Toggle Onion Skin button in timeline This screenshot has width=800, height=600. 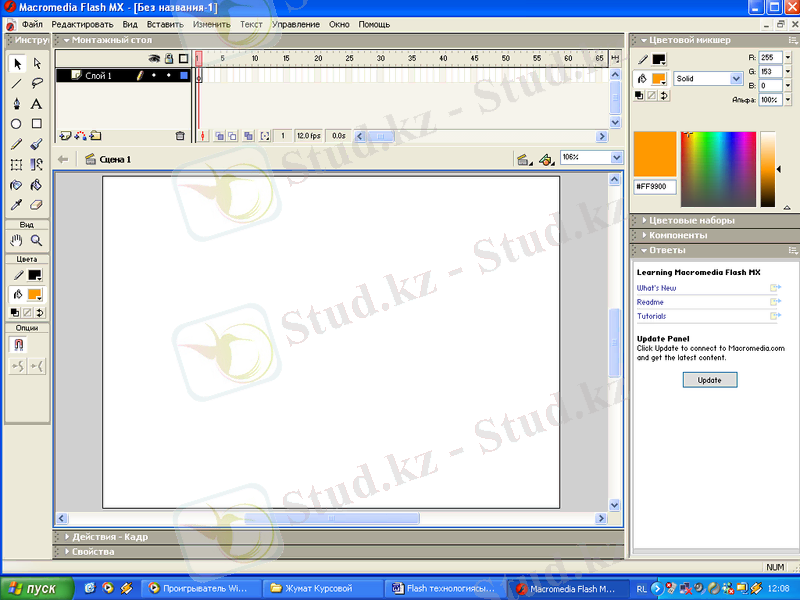click(x=219, y=136)
